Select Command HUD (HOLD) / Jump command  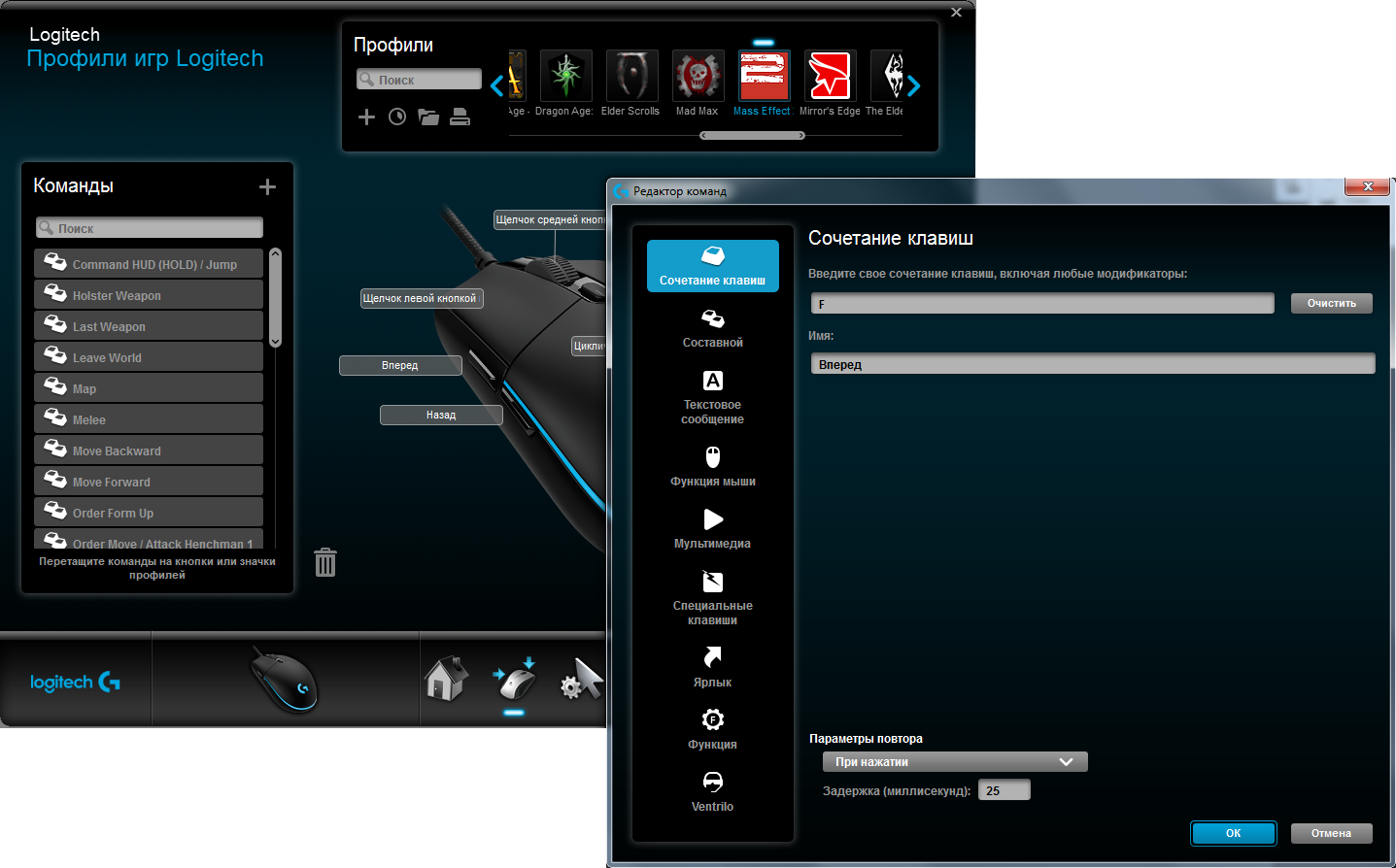click(x=149, y=264)
